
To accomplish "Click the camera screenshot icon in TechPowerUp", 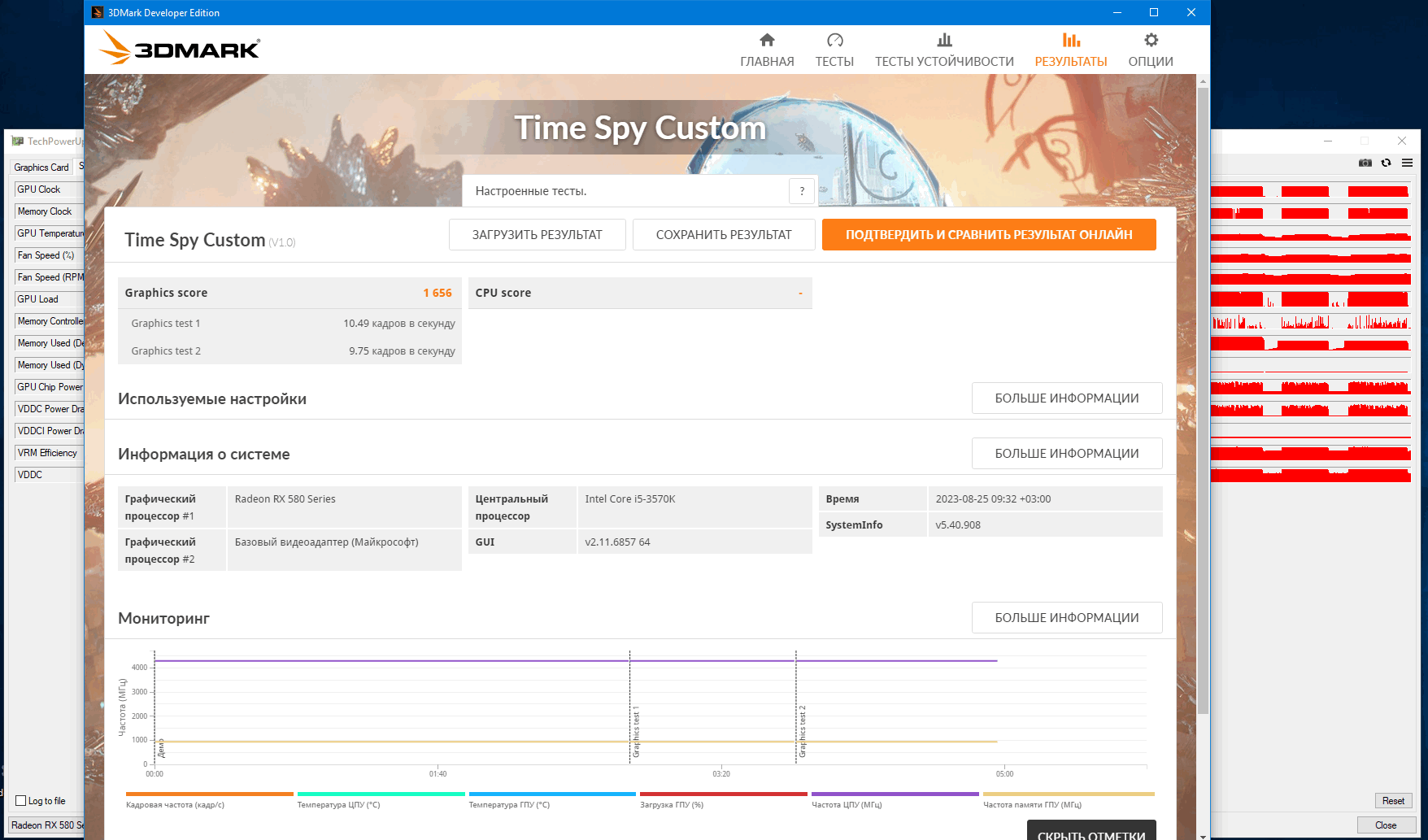I will click(1365, 163).
